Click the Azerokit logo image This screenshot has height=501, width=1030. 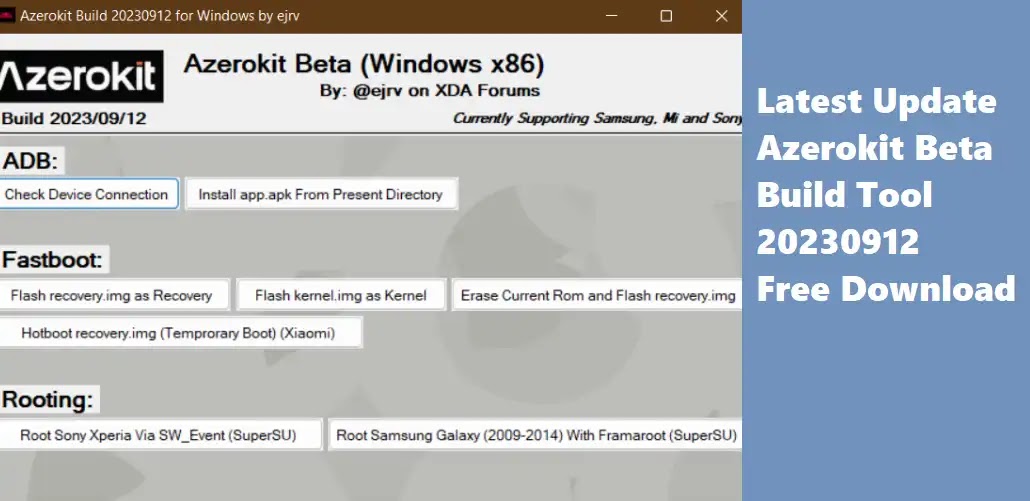point(80,76)
